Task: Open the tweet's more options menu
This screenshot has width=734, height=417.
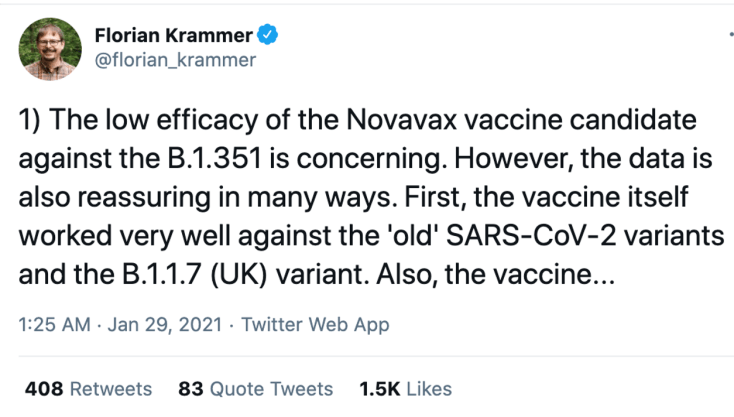Action: click(x=728, y=33)
